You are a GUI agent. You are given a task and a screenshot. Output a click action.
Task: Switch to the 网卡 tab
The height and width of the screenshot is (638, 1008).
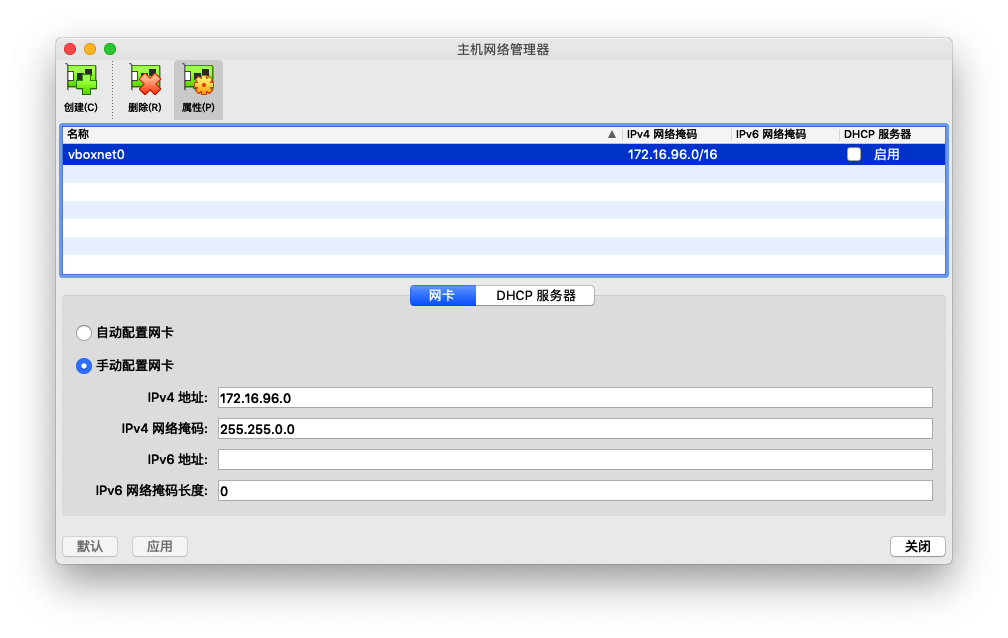coord(441,295)
